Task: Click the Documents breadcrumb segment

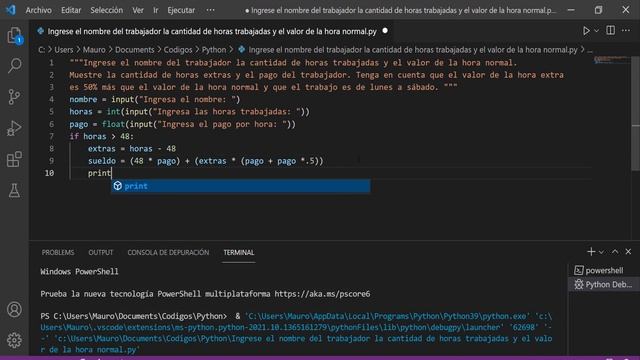Action: (x=135, y=50)
